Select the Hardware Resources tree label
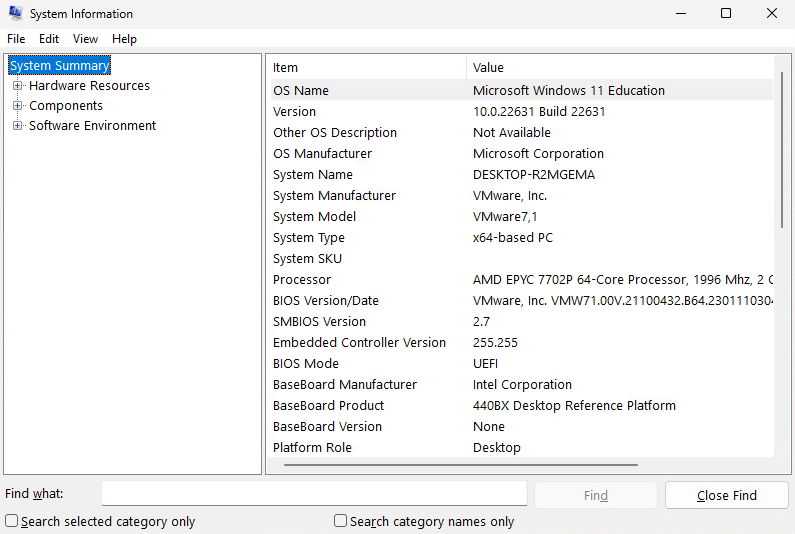The width and height of the screenshot is (795, 534). coord(89,86)
